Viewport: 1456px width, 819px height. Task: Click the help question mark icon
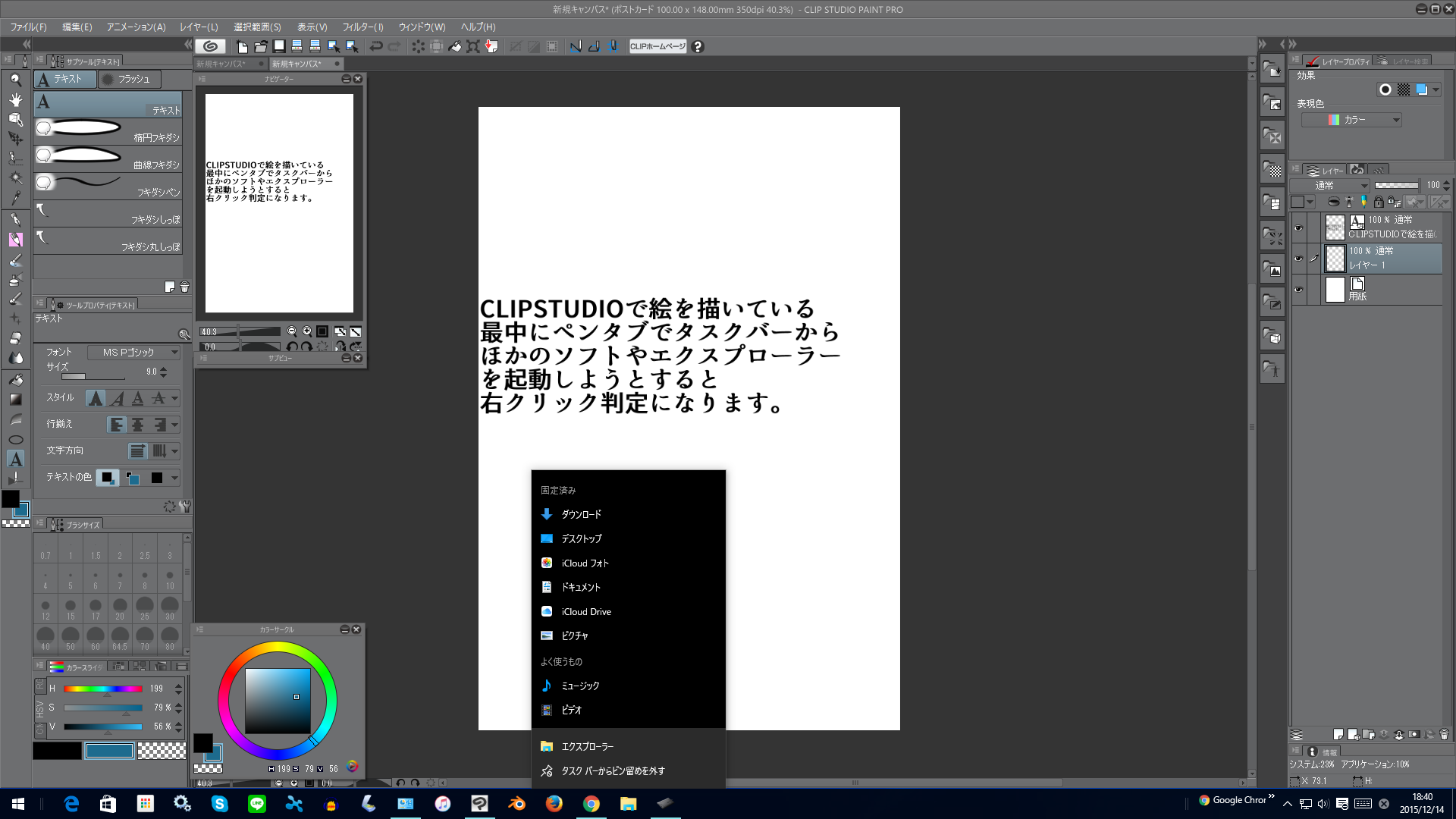point(698,46)
